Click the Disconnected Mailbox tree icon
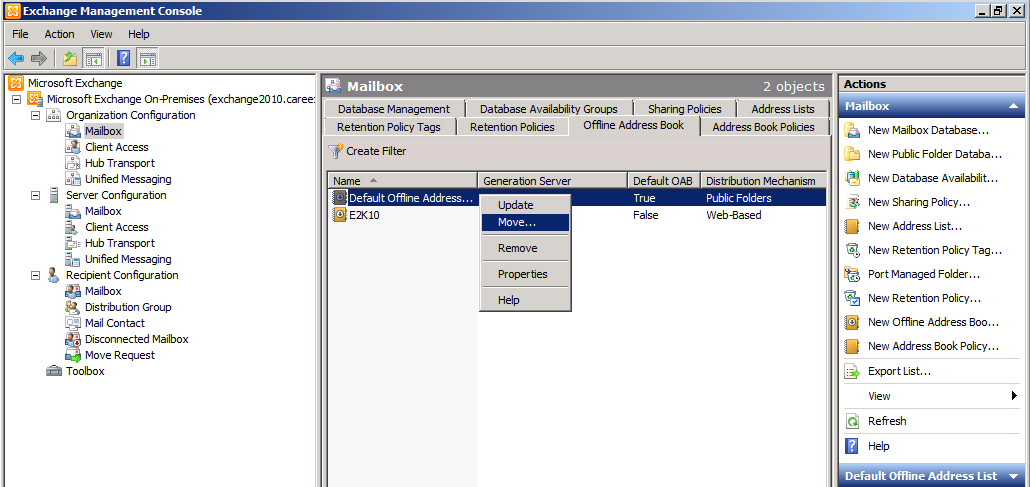 tap(73, 339)
